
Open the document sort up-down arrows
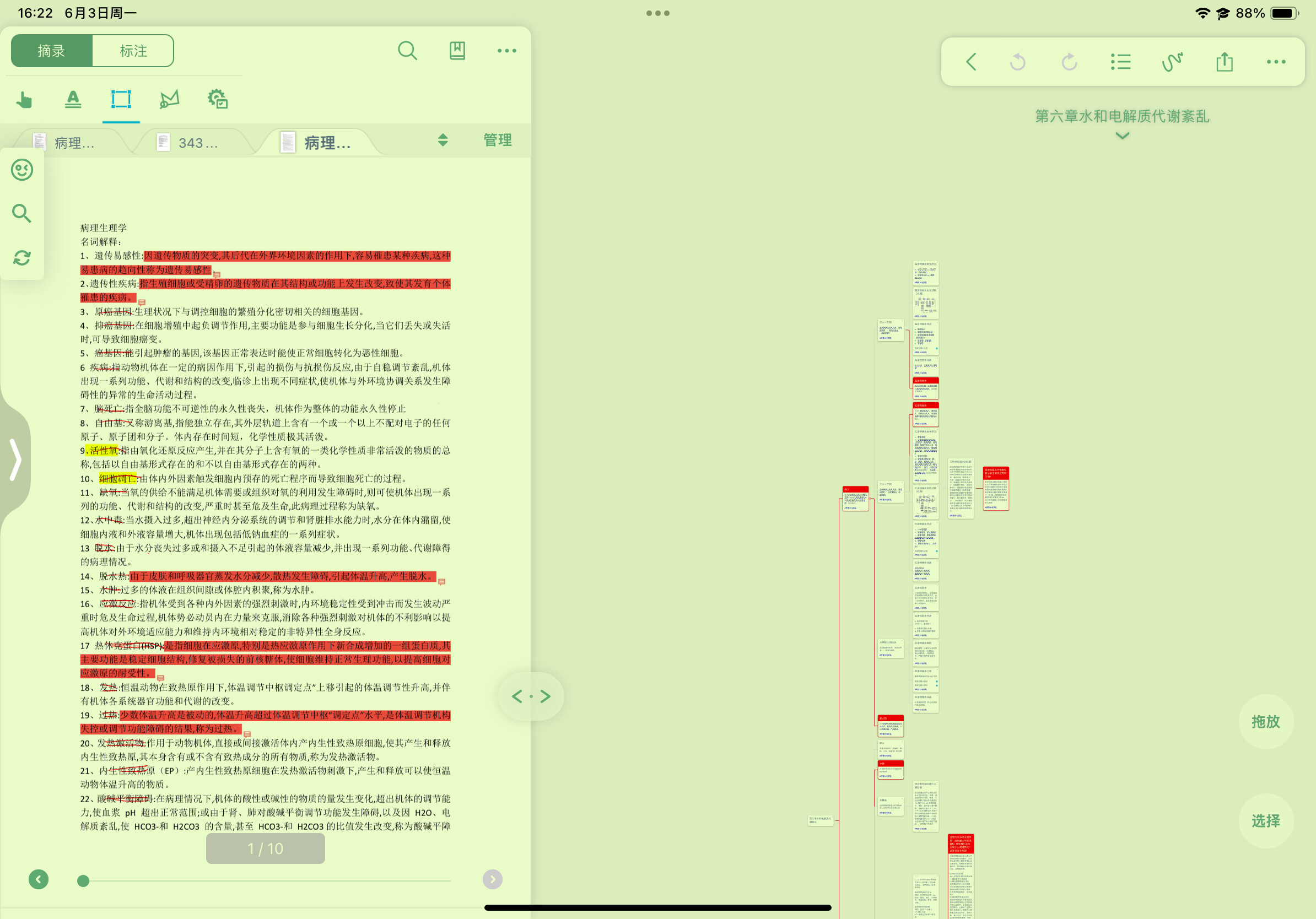pos(443,140)
